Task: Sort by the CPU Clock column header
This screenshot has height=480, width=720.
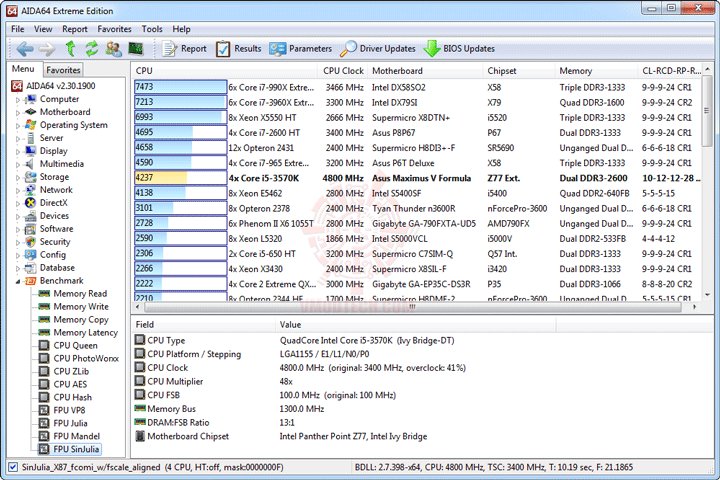Action: coord(343,71)
